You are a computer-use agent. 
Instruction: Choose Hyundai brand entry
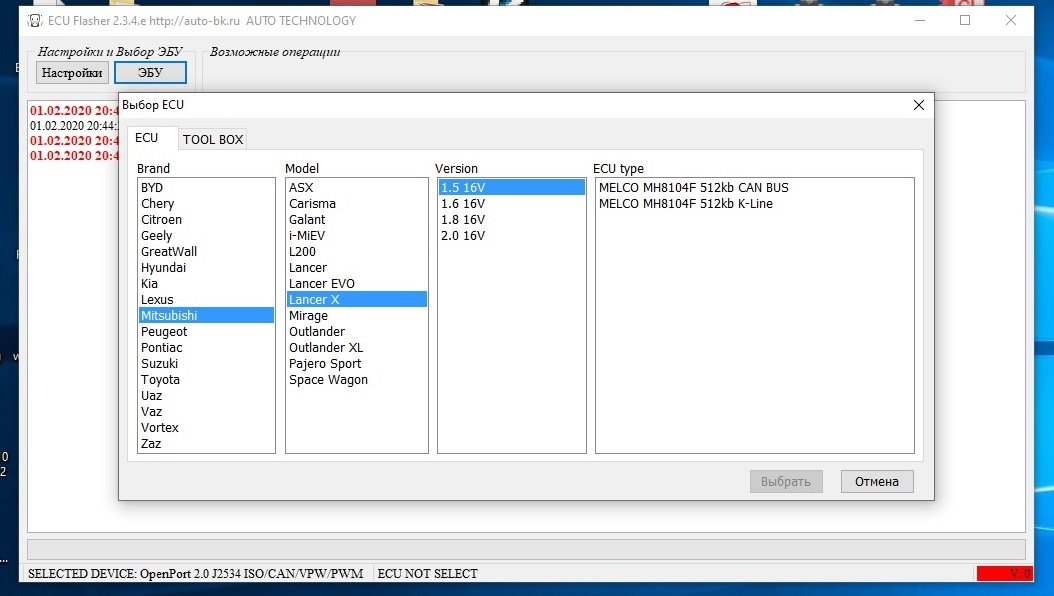(164, 268)
